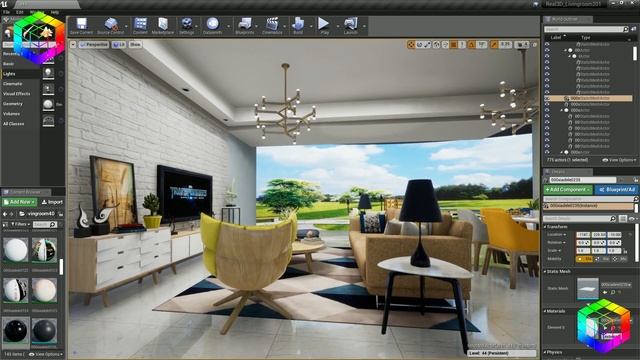This screenshot has width=640, height=360.
Task: Toggle rotation snapping in the viewport toolbar
Action: coord(472,44)
